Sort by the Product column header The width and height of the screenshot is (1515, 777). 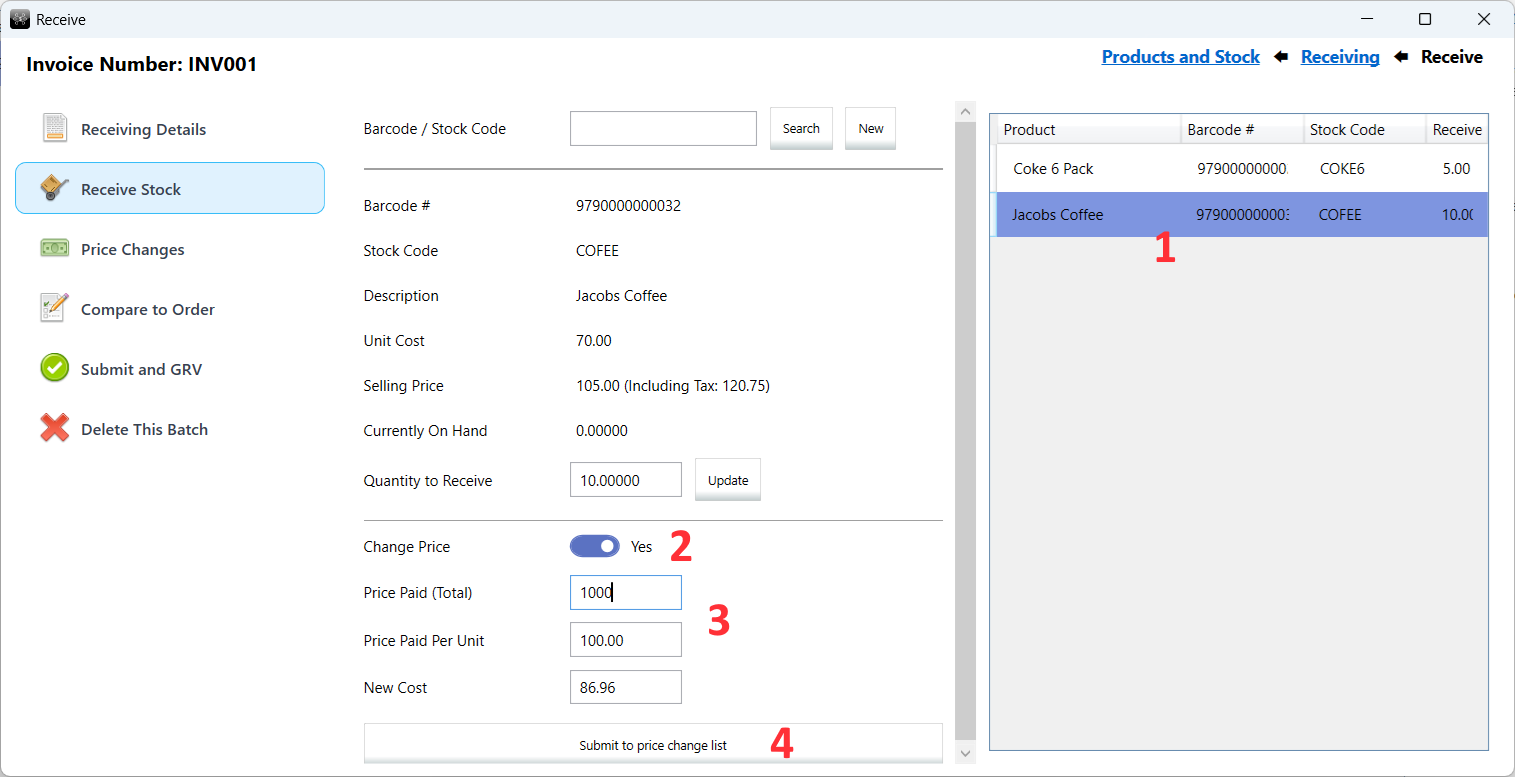(x=1088, y=130)
